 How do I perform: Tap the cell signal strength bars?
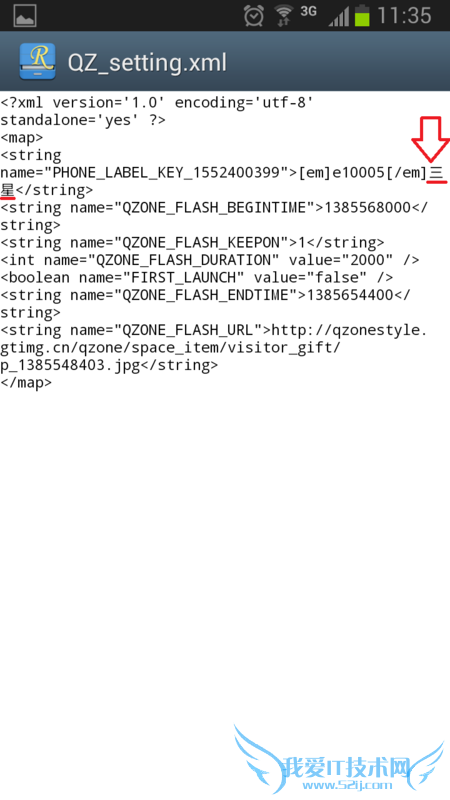338,16
